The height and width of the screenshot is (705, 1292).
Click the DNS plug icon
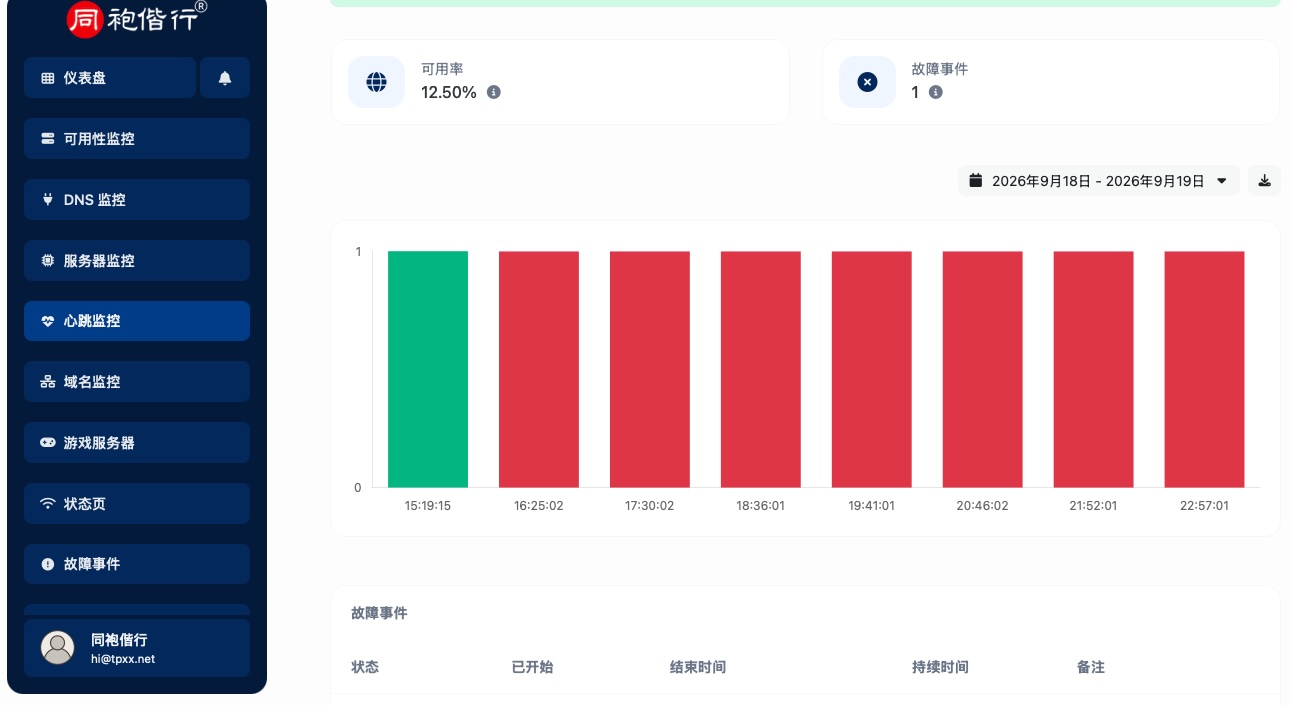click(x=48, y=200)
